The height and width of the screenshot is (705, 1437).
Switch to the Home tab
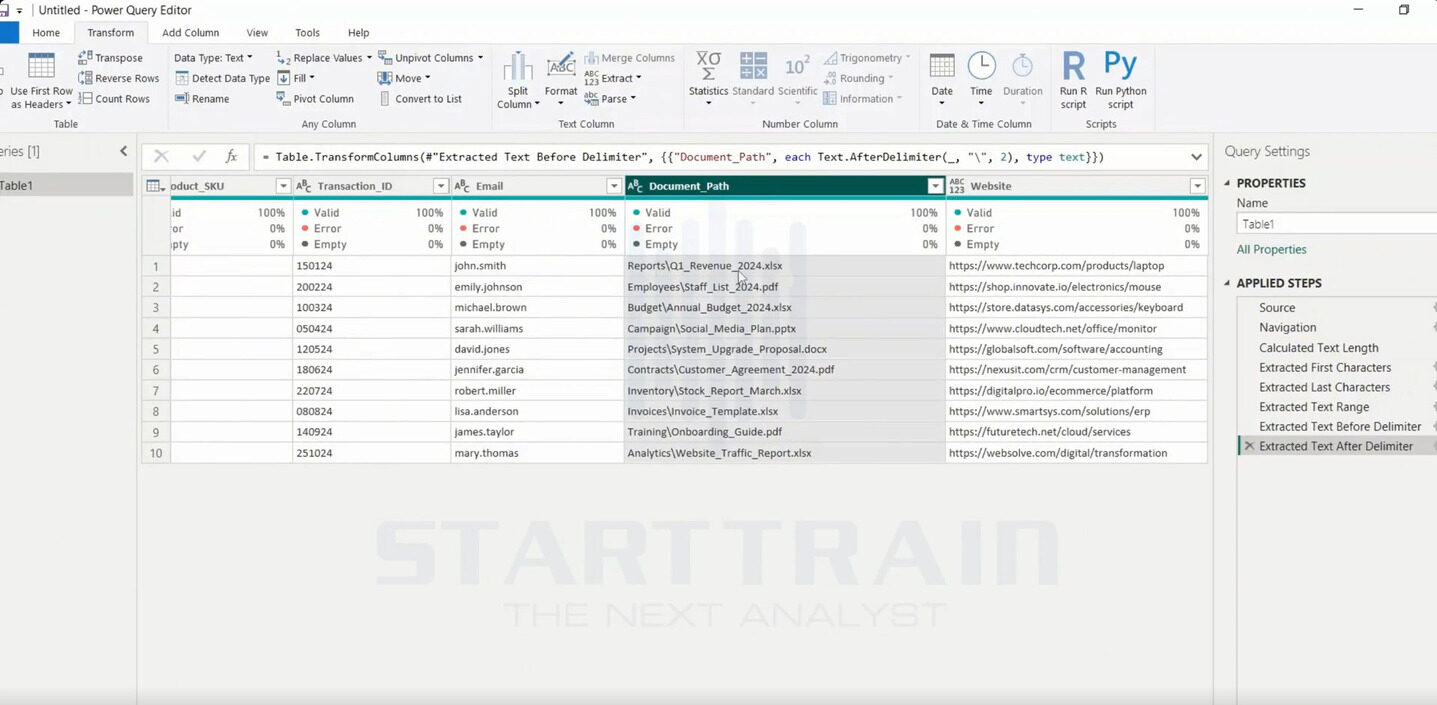click(46, 33)
